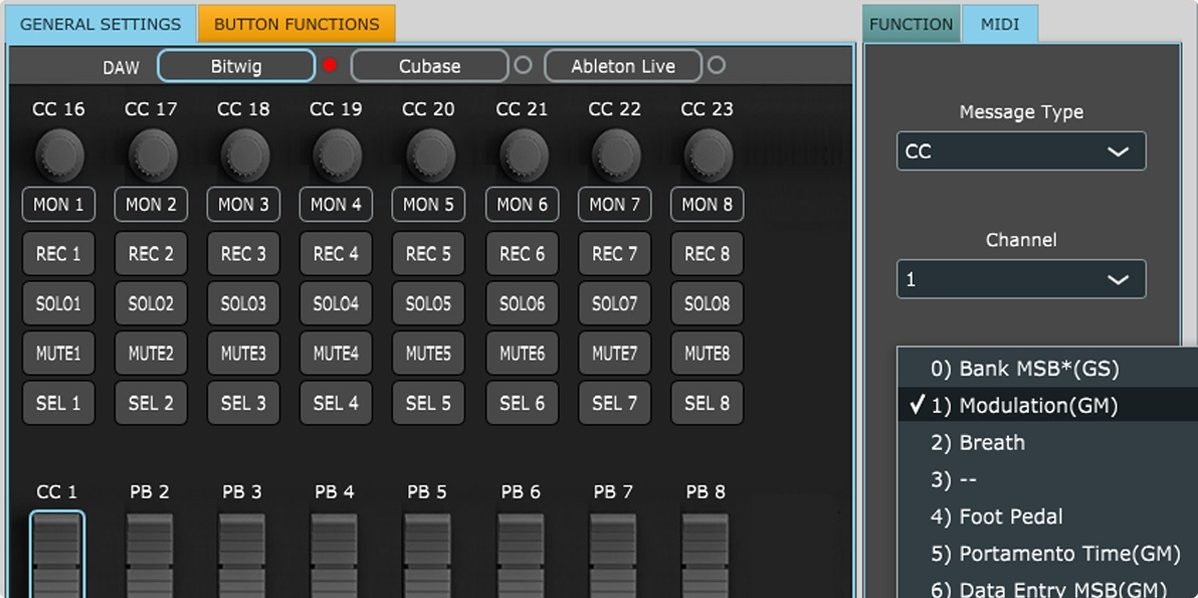The width and height of the screenshot is (1198, 598).
Task: Click the CC 21 knob
Action: coord(521,155)
